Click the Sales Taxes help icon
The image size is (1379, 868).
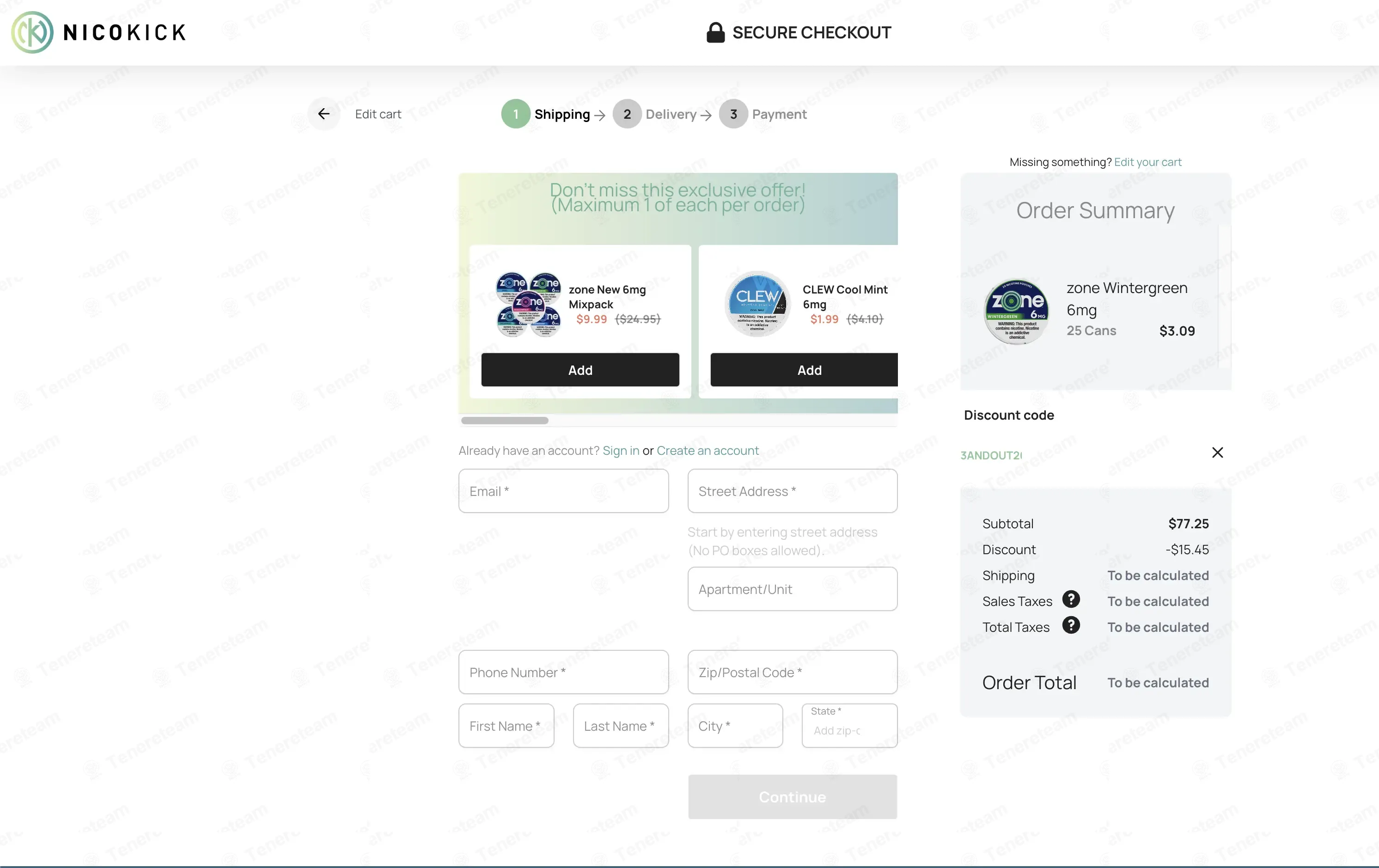tap(1071, 600)
